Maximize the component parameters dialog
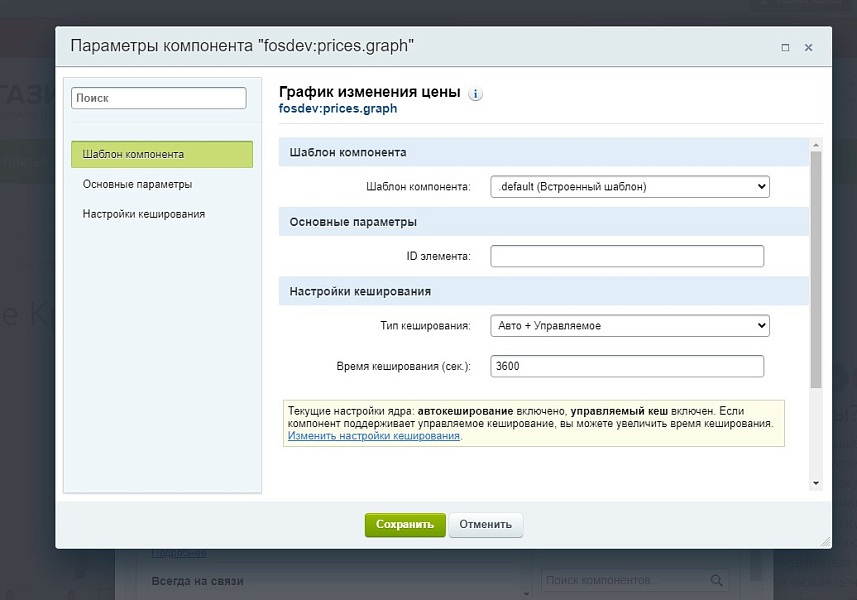 (x=785, y=47)
